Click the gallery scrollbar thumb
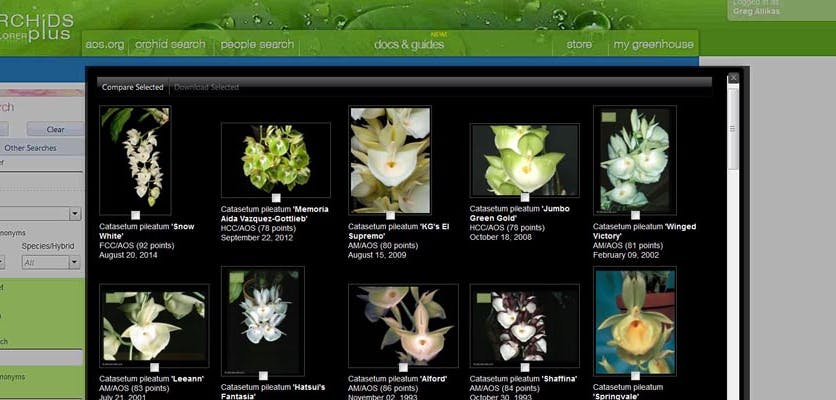 (x=733, y=130)
